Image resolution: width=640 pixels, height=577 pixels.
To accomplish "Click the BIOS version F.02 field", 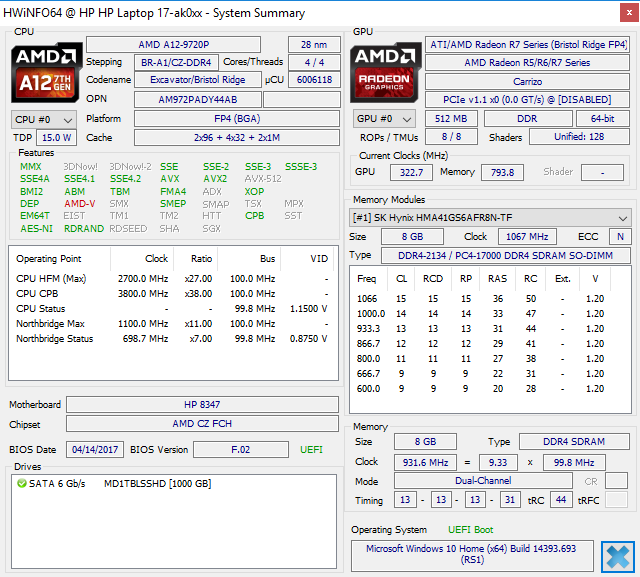I will (241, 450).
